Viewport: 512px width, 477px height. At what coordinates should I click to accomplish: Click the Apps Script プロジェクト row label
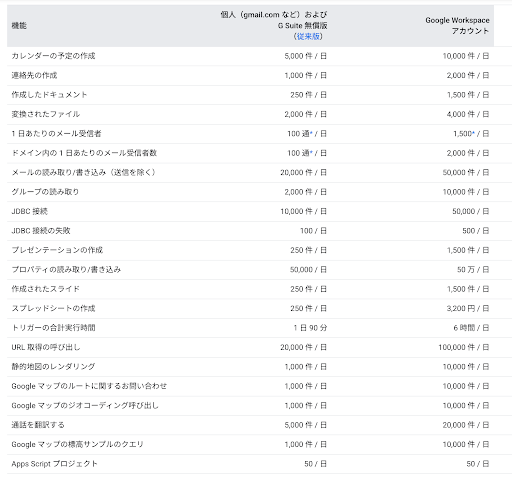54,464
